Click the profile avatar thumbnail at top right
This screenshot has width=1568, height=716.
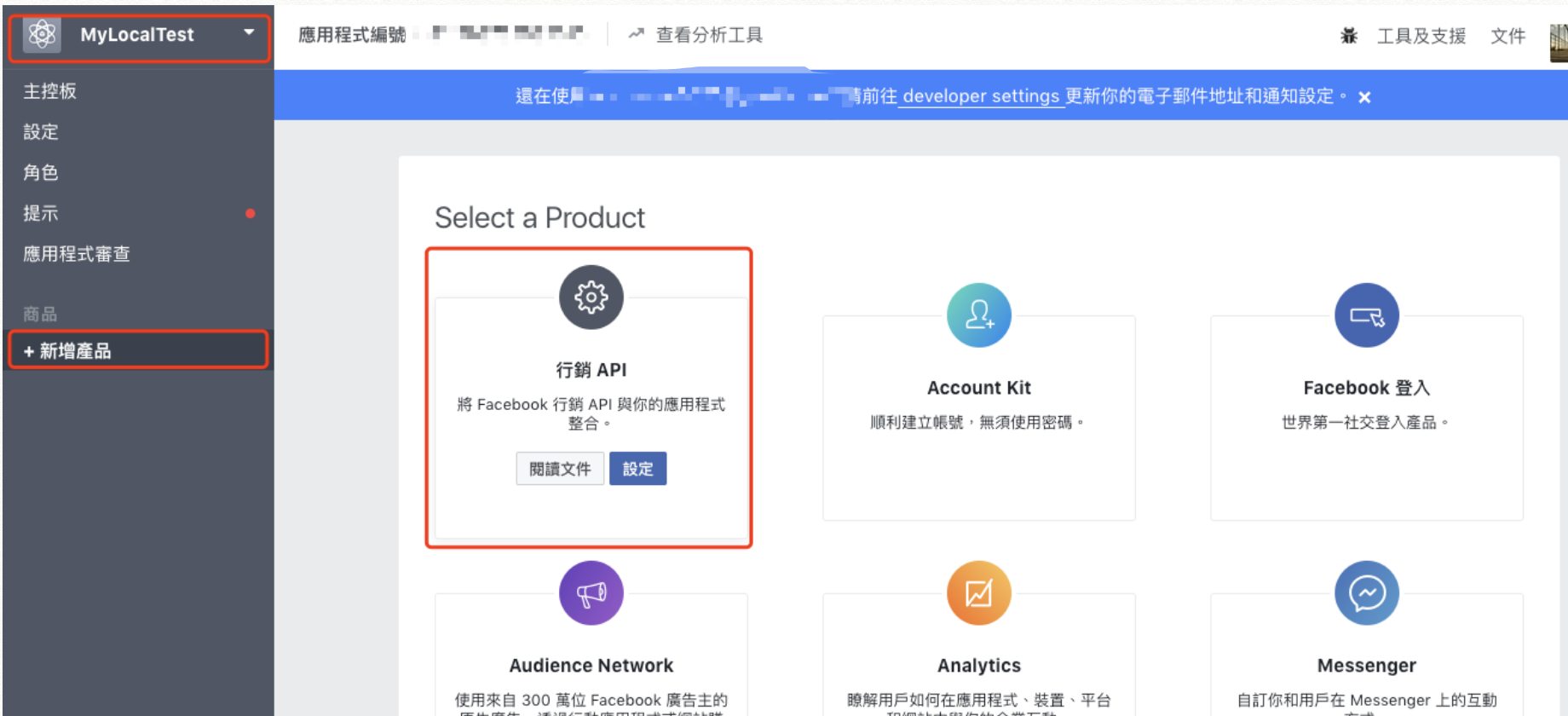(x=1559, y=43)
